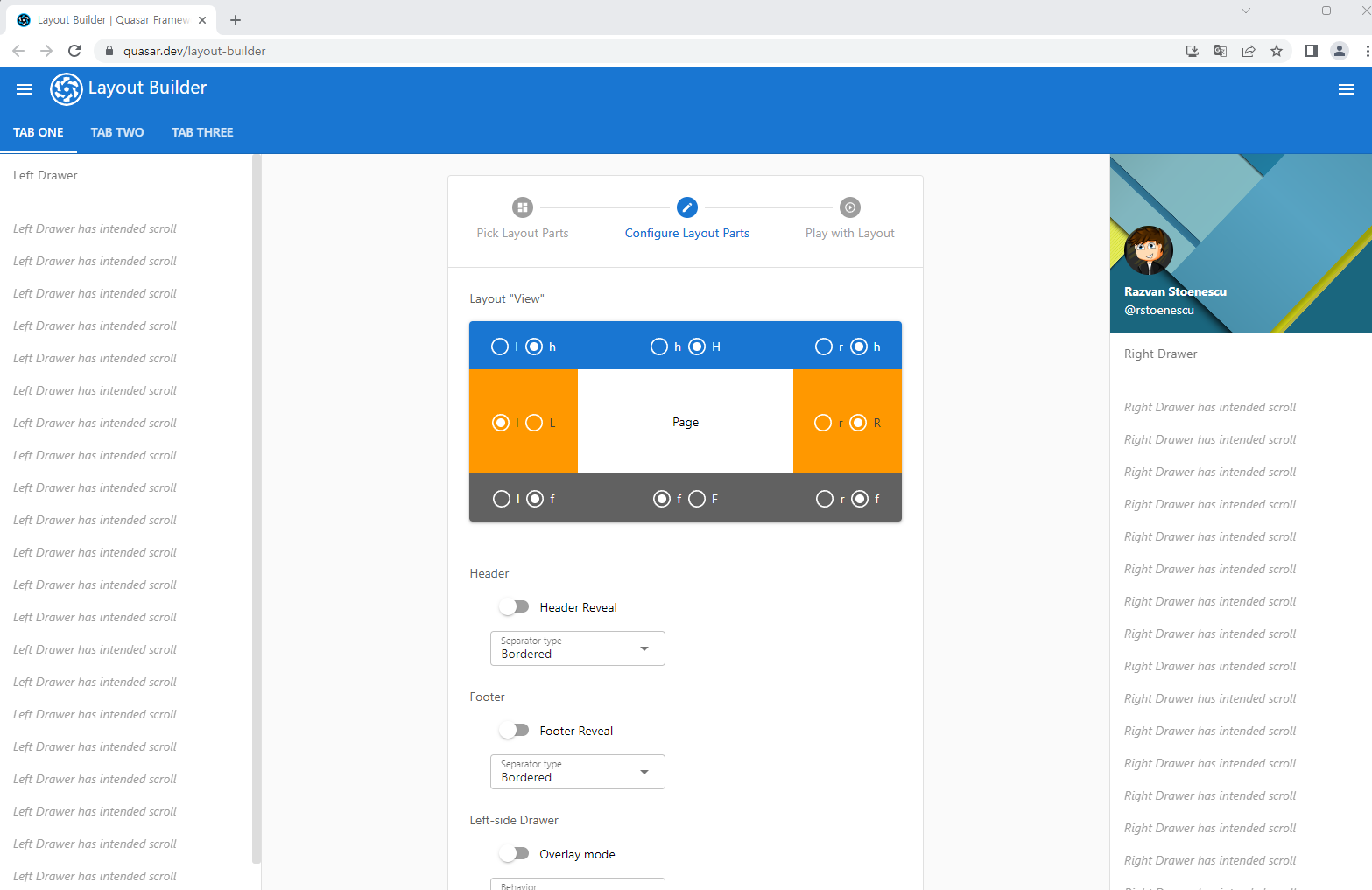Click the Quasar logo in header
This screenshot has width=1372, height=890.
pyautogui.click(x=67, y=88)
